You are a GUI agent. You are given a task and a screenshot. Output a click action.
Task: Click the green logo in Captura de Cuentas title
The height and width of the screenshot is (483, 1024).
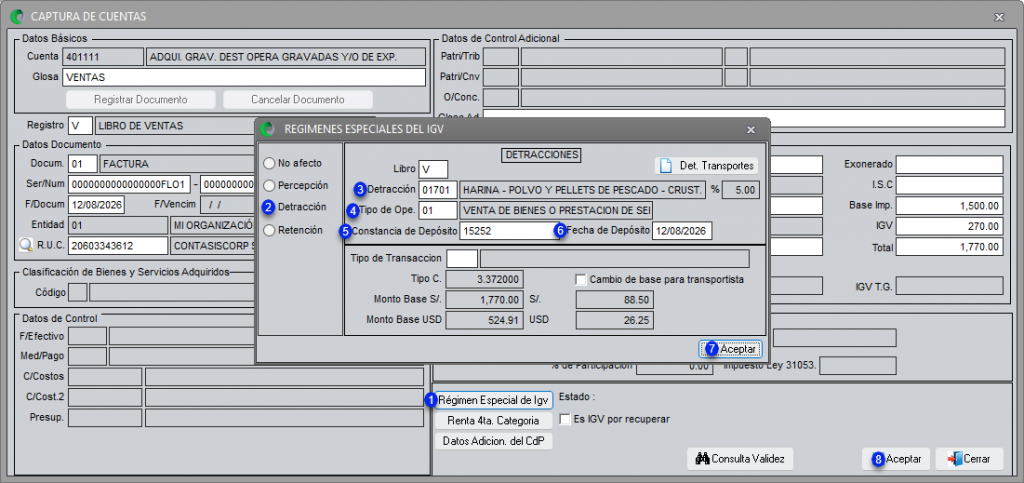17,16
